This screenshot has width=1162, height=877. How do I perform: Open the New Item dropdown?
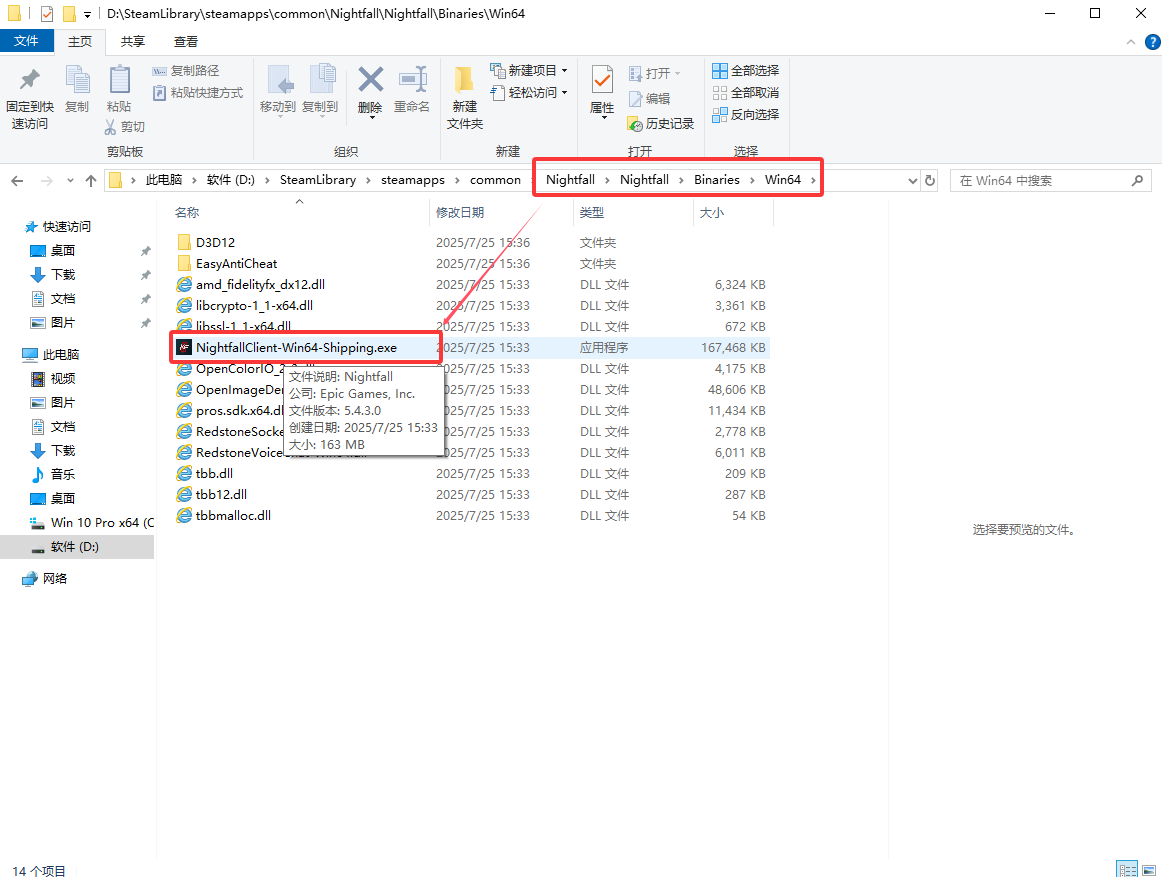point(565,71)
